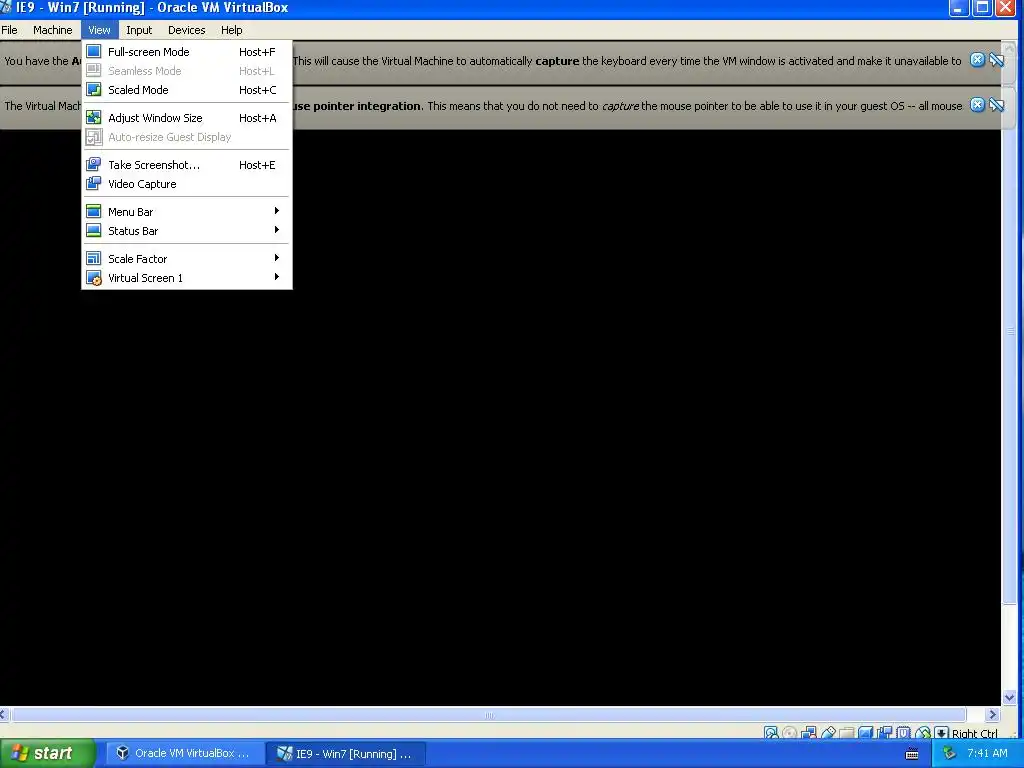Click the Windows start button

[48, 754]
